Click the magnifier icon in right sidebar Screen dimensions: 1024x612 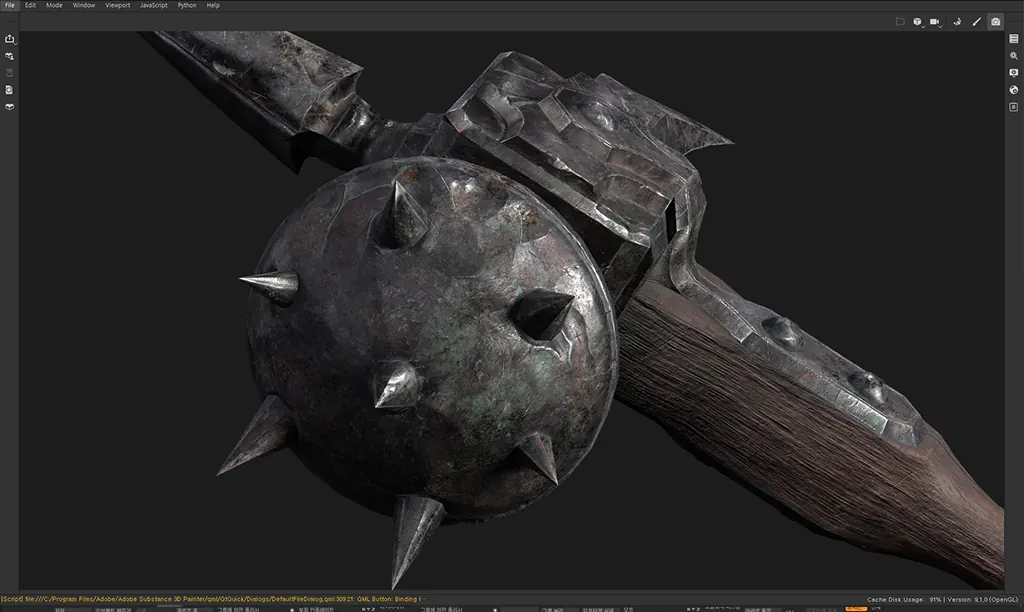1014,56
